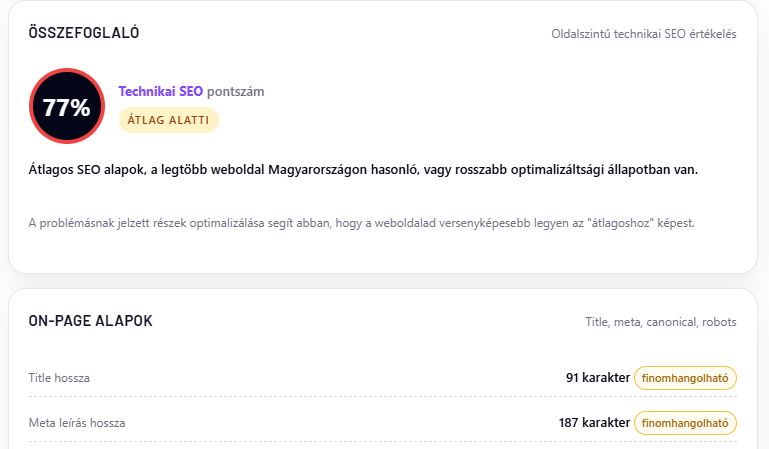769x449 pixels.
Task: Click the Meta leírás hossza row label
Action: tap(77, 423)
